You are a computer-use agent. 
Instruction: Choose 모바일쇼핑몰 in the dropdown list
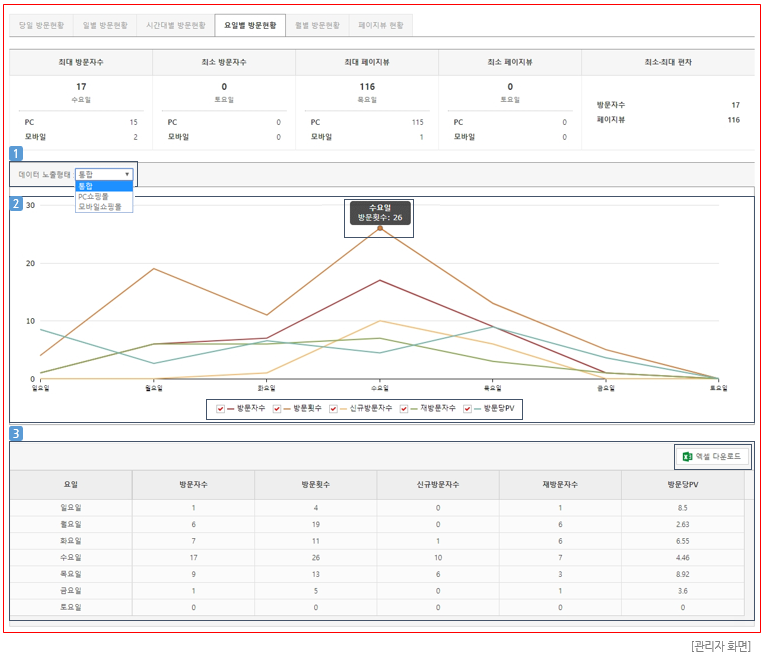tap(104, 207)
